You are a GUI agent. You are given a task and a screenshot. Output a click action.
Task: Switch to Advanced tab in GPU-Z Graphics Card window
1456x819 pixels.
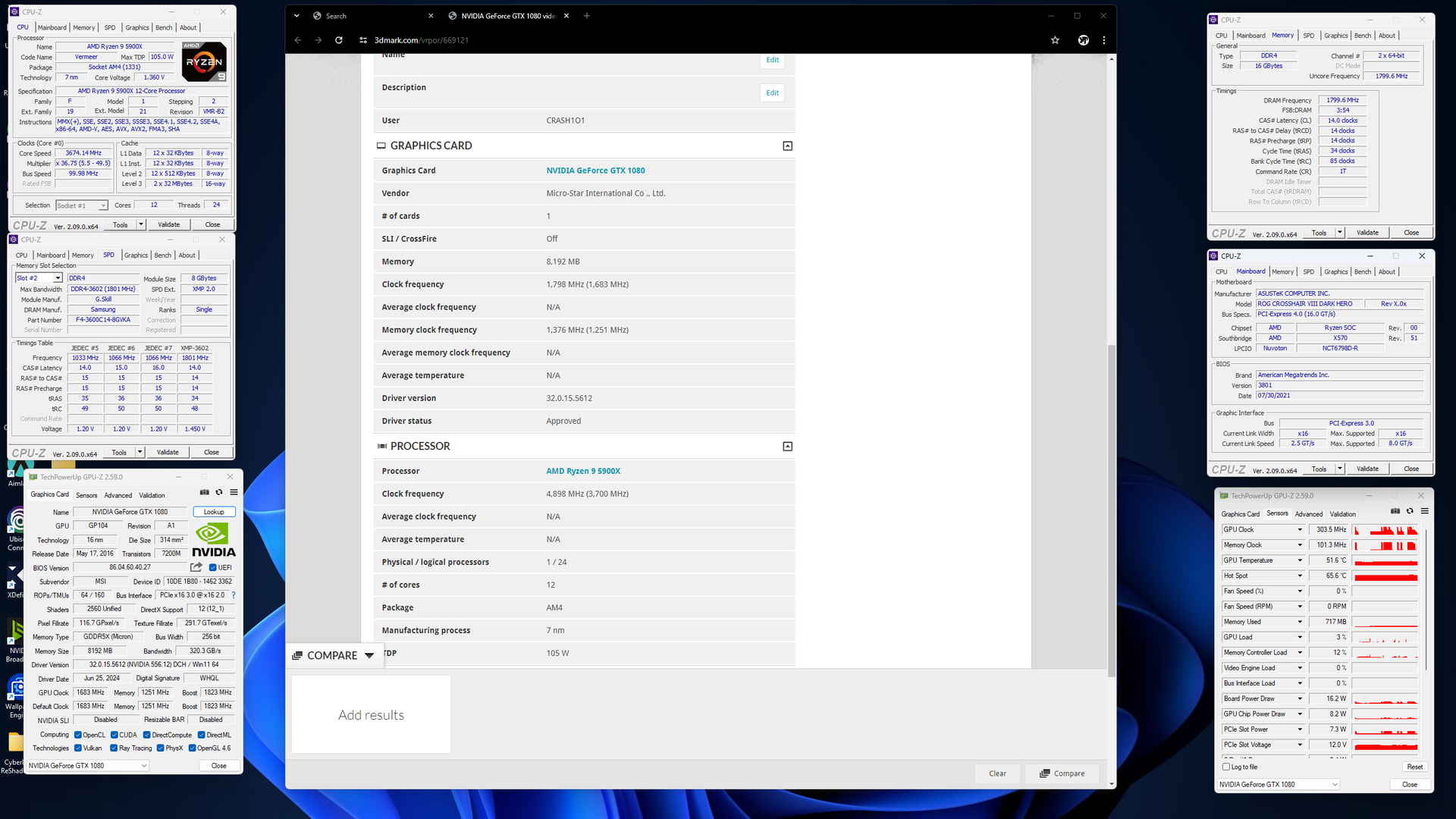click(118, 495)
